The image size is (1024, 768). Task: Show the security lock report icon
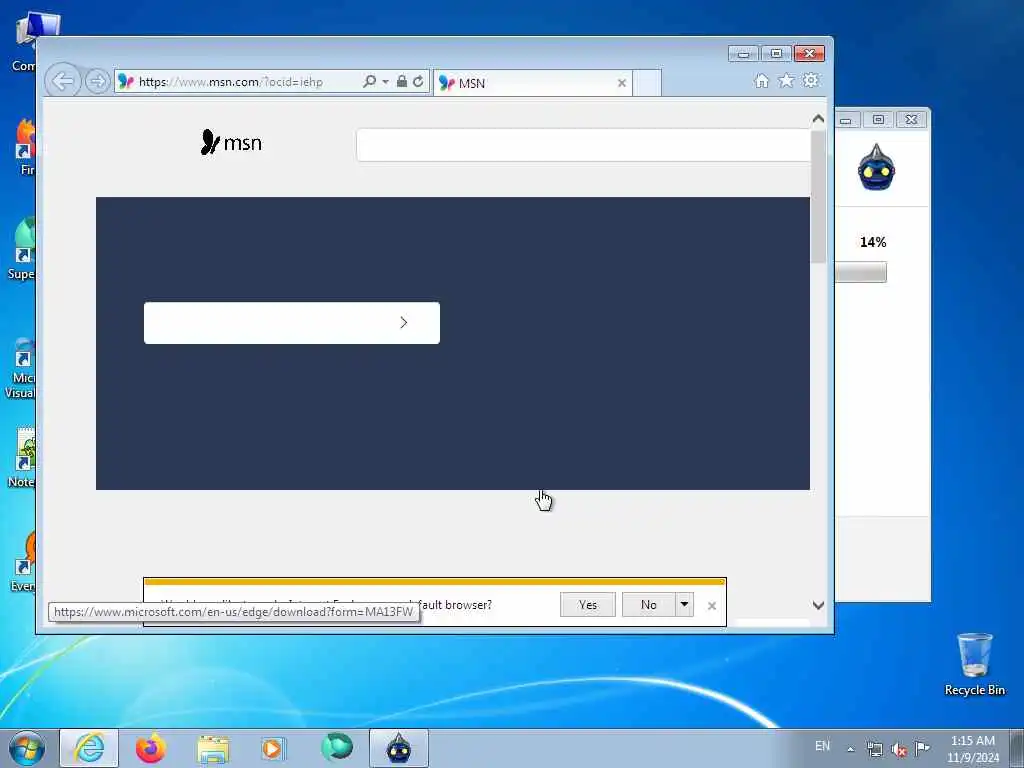(402, 82)
